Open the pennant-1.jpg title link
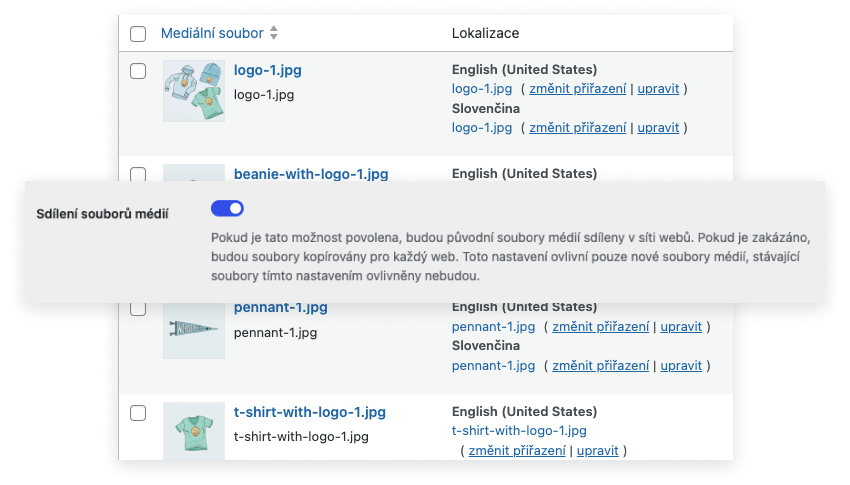 281,308
